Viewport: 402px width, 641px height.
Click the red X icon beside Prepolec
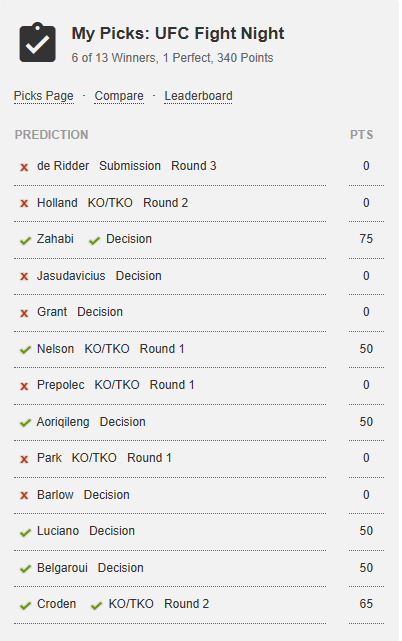(24, 386)
